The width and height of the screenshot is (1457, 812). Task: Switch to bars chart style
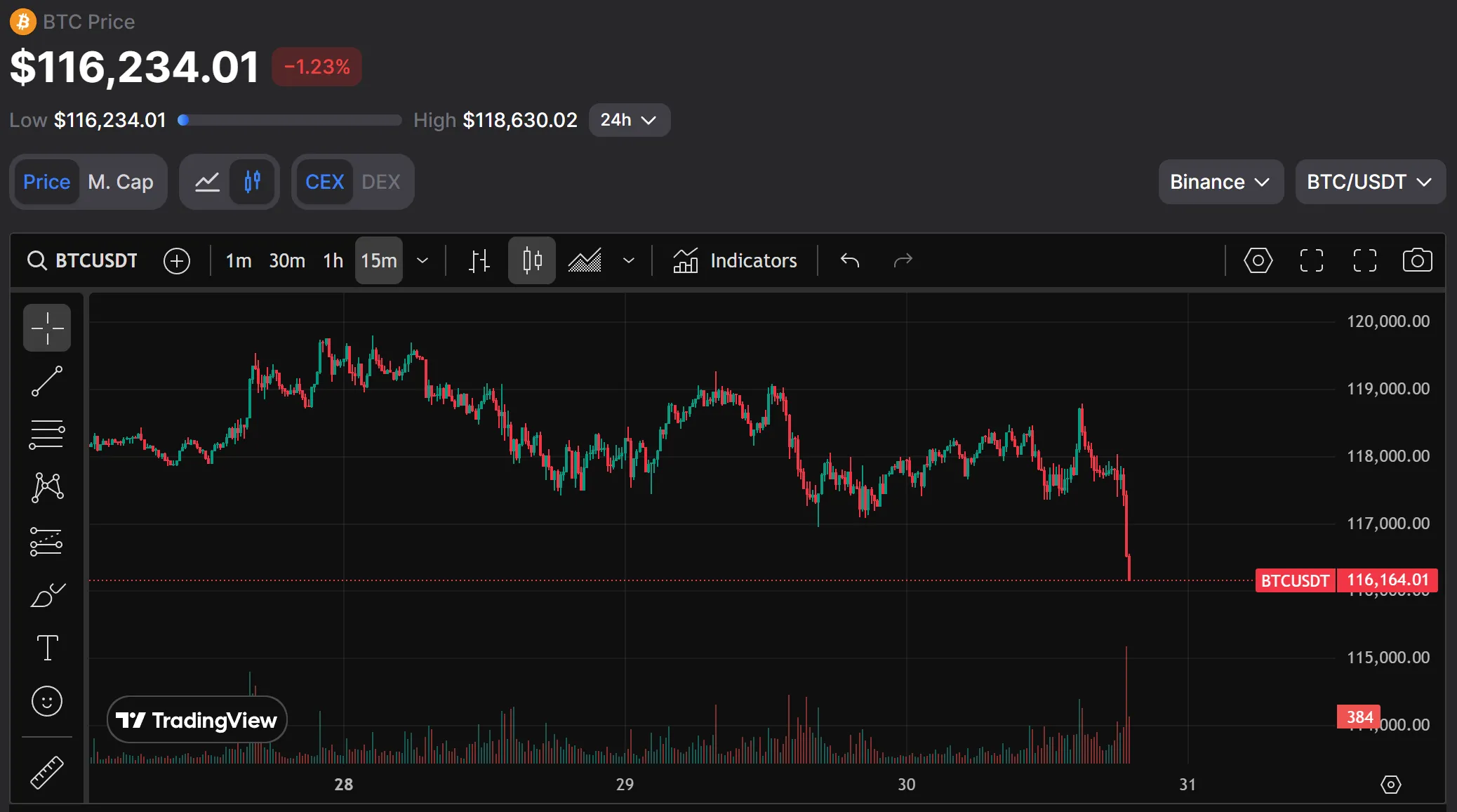[x=479, y=260]
